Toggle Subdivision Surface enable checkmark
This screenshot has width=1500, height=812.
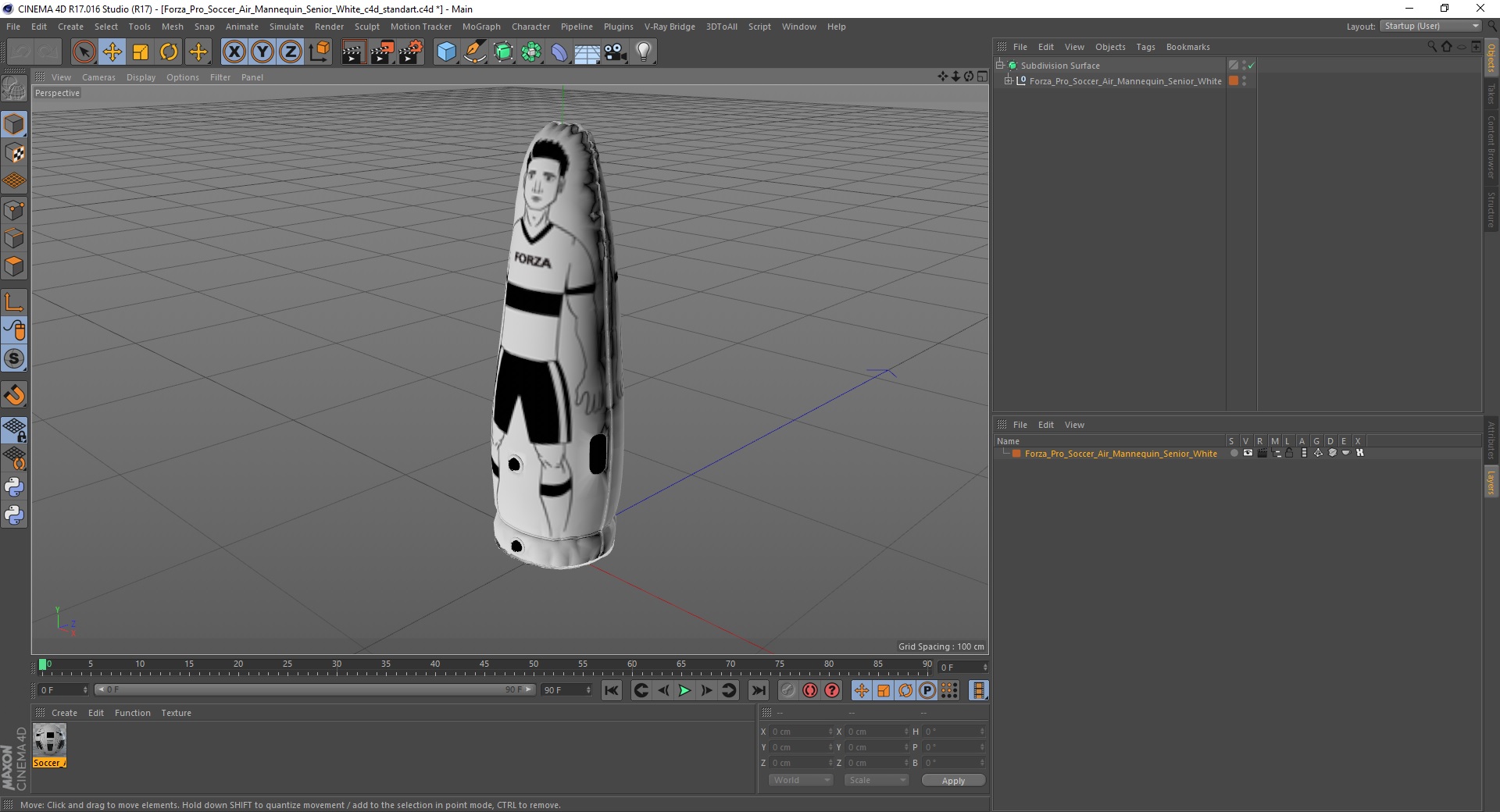pyautogui.click(x=1251, y=66)
